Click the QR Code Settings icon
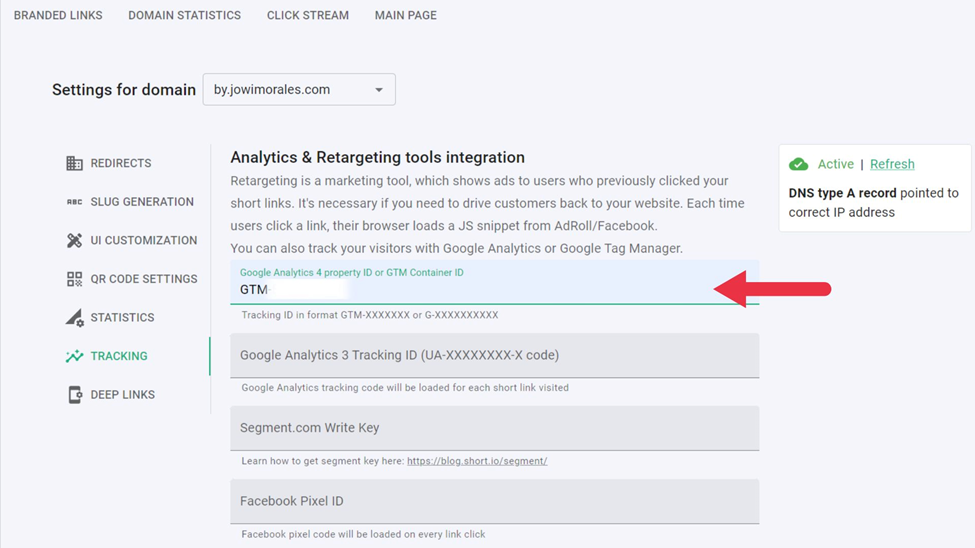Image resolution: width=975 pixels, height=548 pixels. point(74,279)
